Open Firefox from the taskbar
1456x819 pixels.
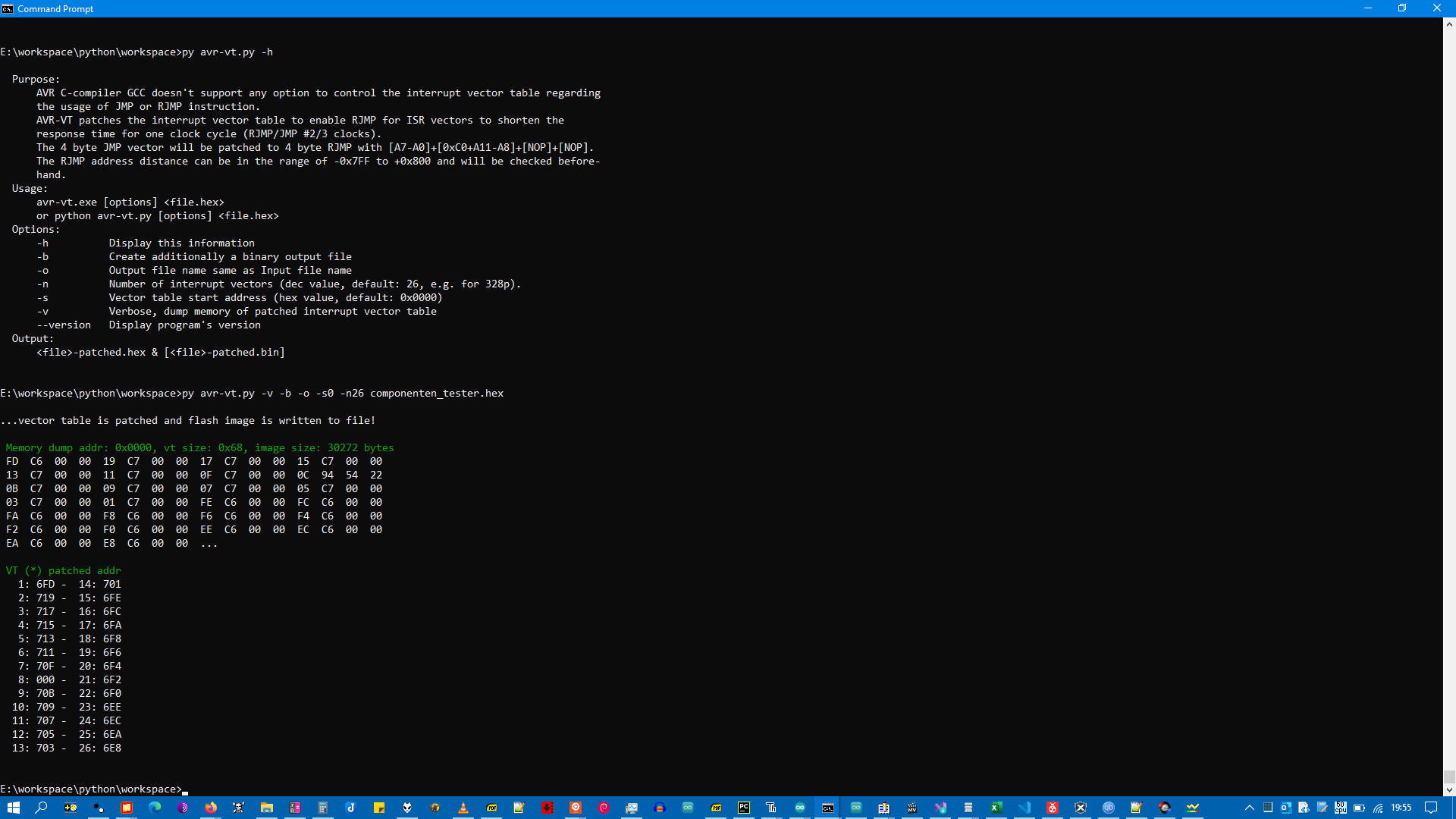pos(211,808)
